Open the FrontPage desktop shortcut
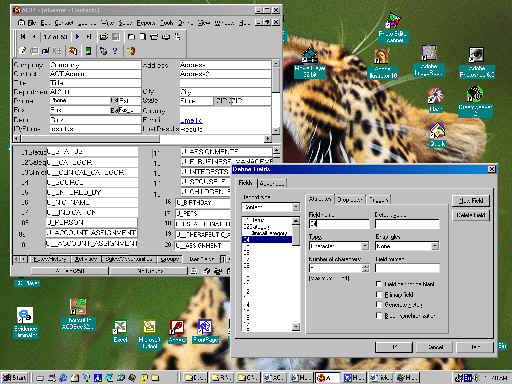 (x=205, y=331)
